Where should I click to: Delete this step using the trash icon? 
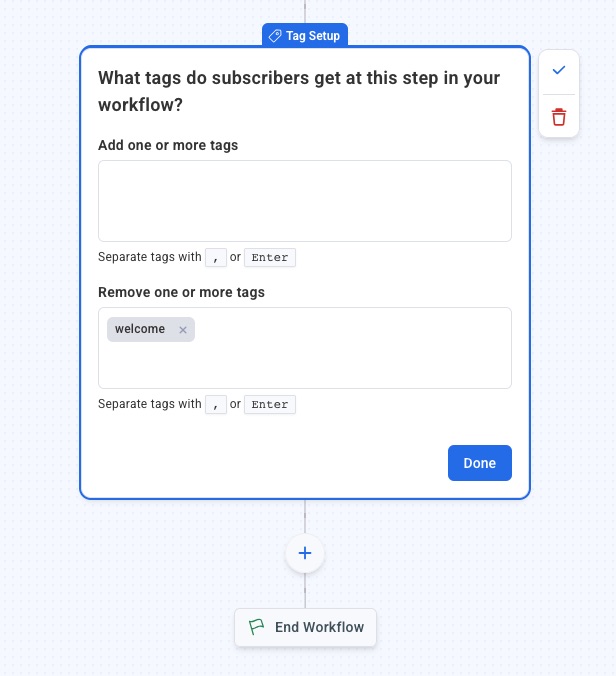click(559, 118)
